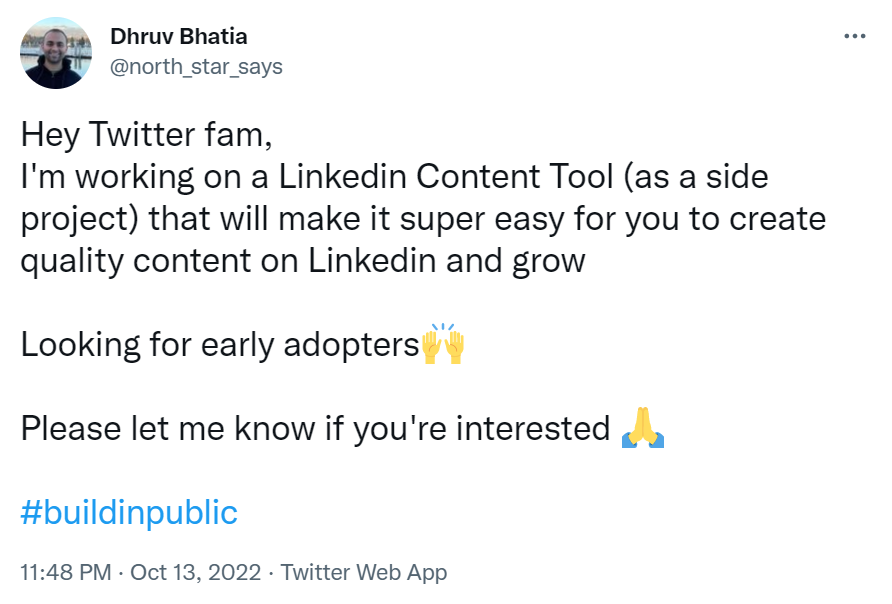The height and width of the screenshot is (604, 892).
Task: Open the tweet's more options menu
Action: [854, 36]
